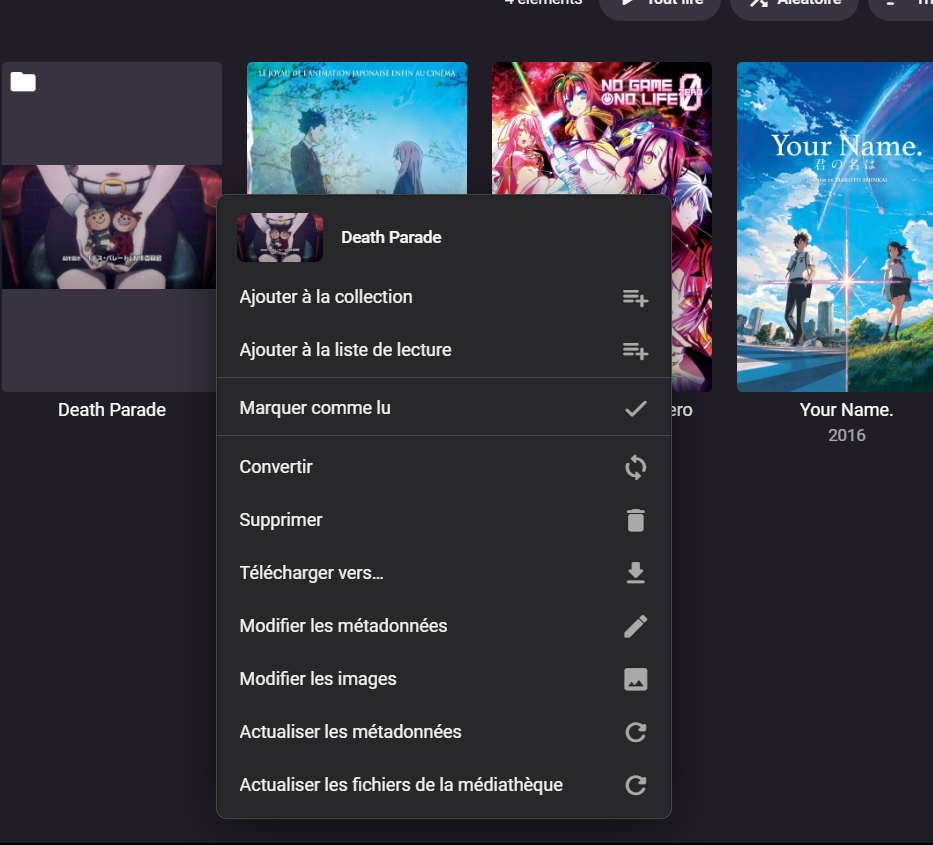Viewport: 933px width, 845px height.
Task: Click the refresh icon for Actualiser les fichiers de la médiathèque
Action: (x=635, y=785)
